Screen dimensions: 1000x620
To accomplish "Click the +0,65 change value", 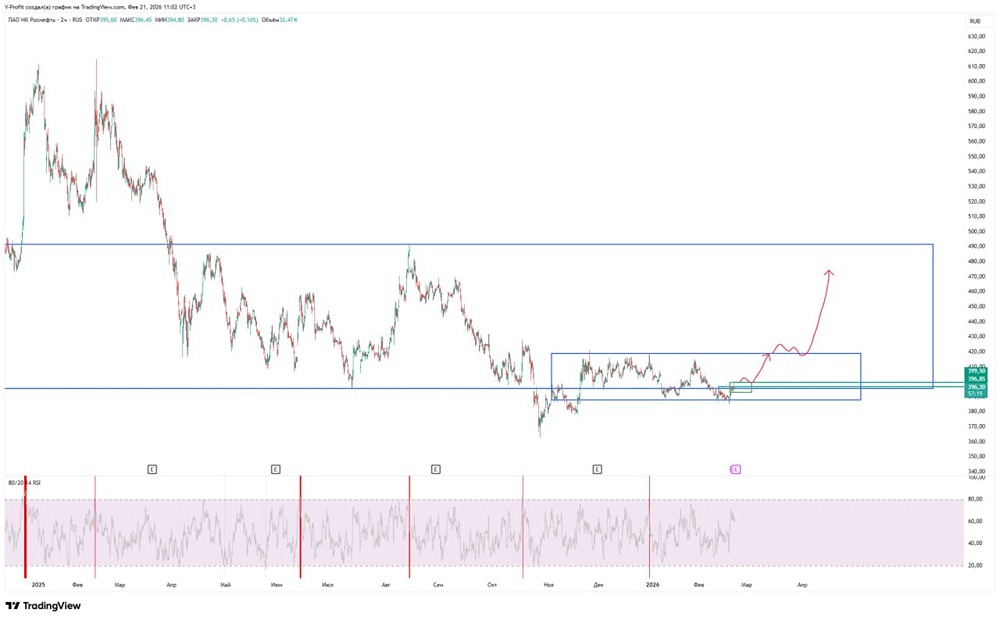I will click(x=228, y=20).
